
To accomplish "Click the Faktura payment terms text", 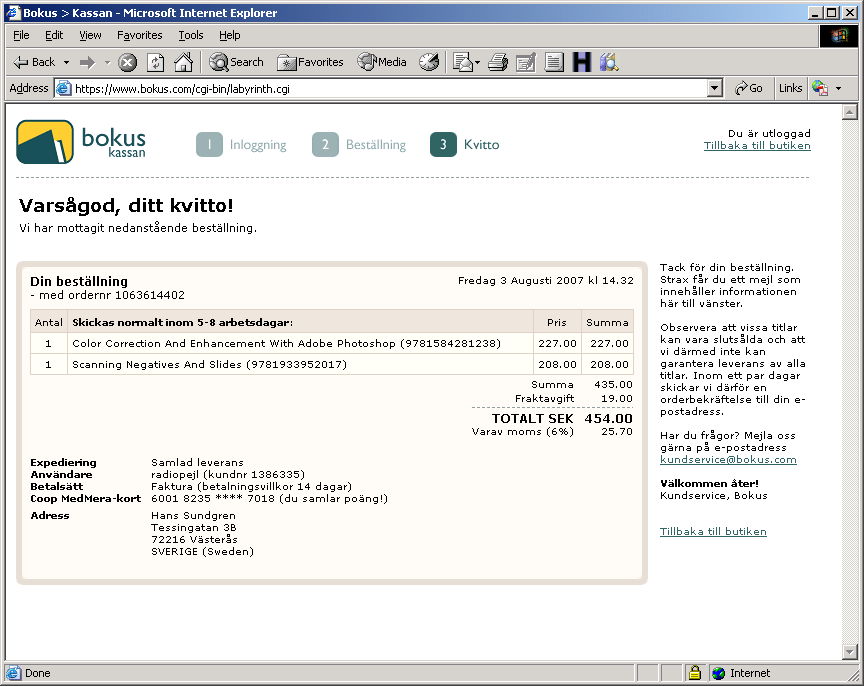I will (x=251, y=487).
